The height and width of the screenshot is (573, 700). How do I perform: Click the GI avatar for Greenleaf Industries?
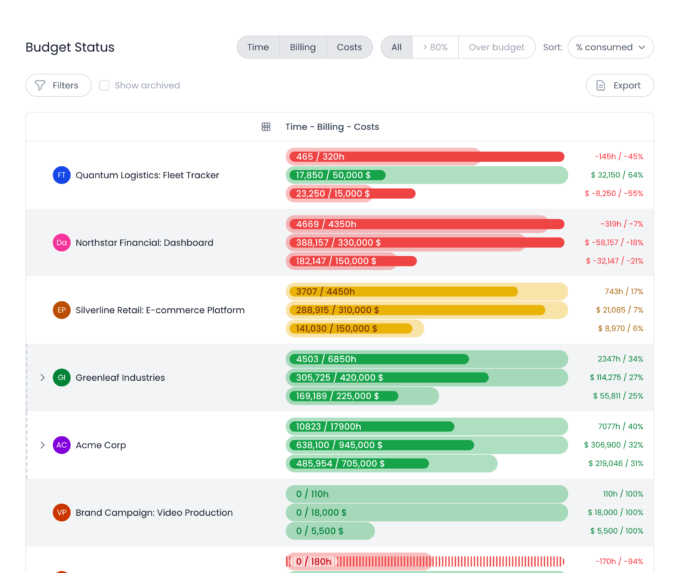62,378
